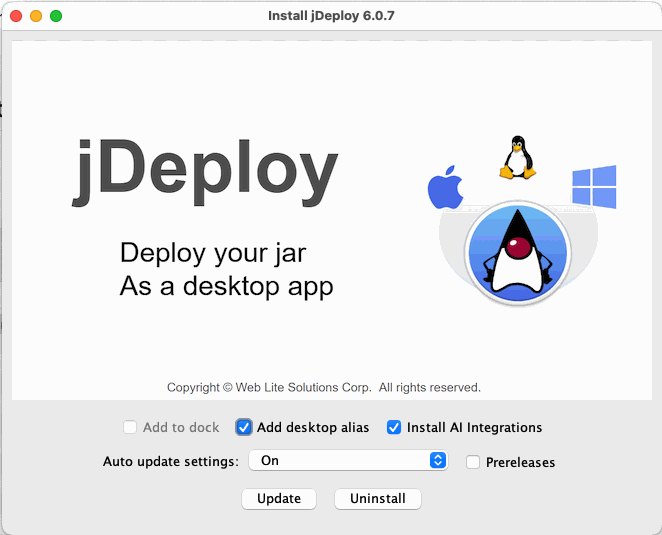Uncheck the Add desktop alias checkbox
The width and height of the screenshot is (662, 535).
point(244,427)
